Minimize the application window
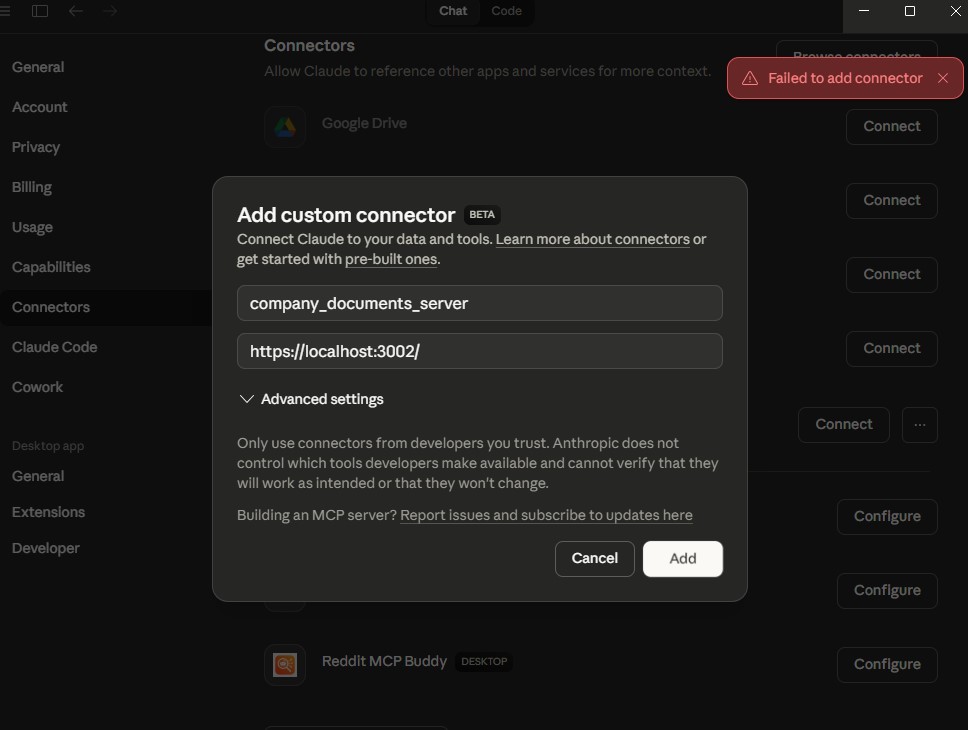968x730 pixels. 864,11
